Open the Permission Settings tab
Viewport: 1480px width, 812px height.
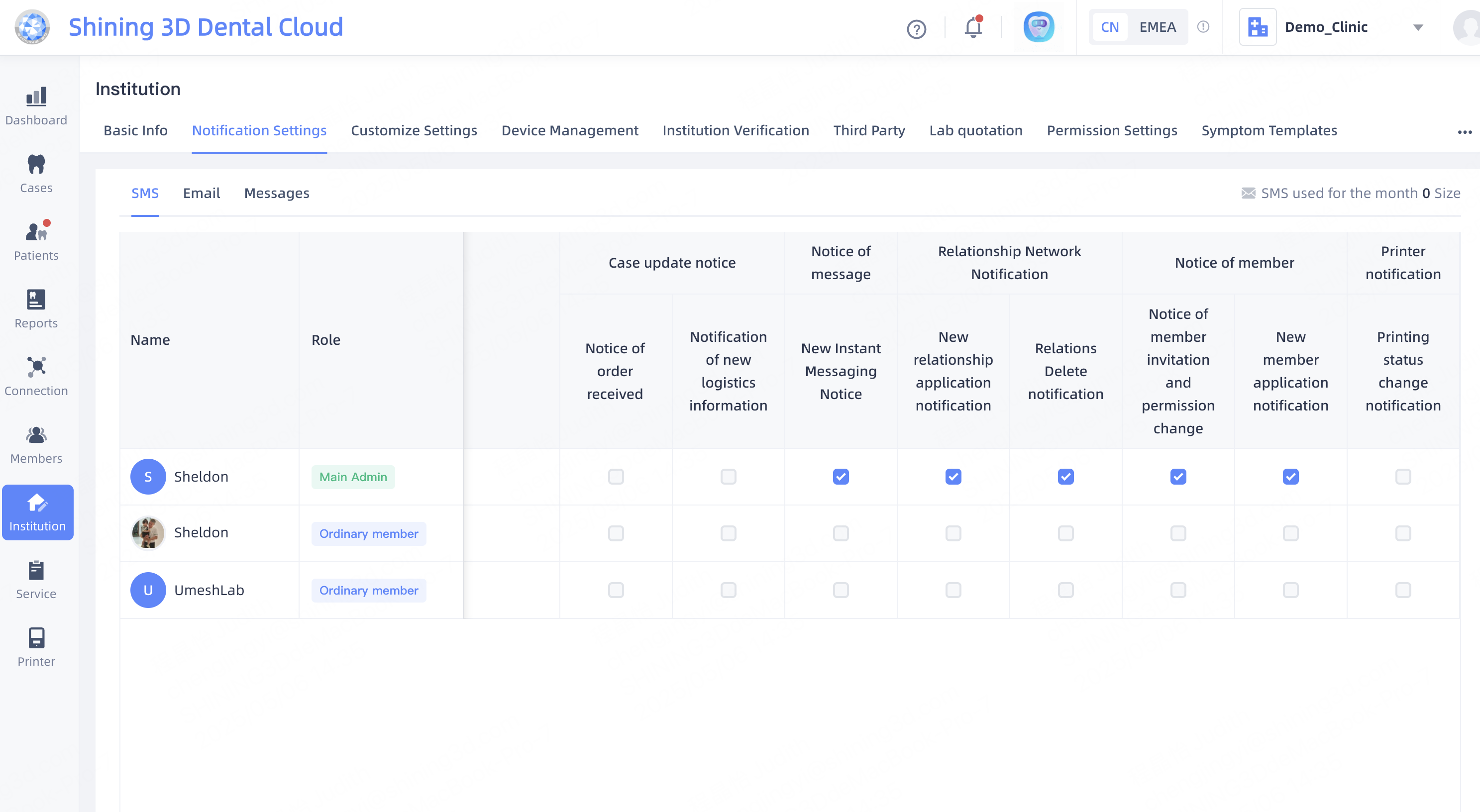[x=1112, y=131]
